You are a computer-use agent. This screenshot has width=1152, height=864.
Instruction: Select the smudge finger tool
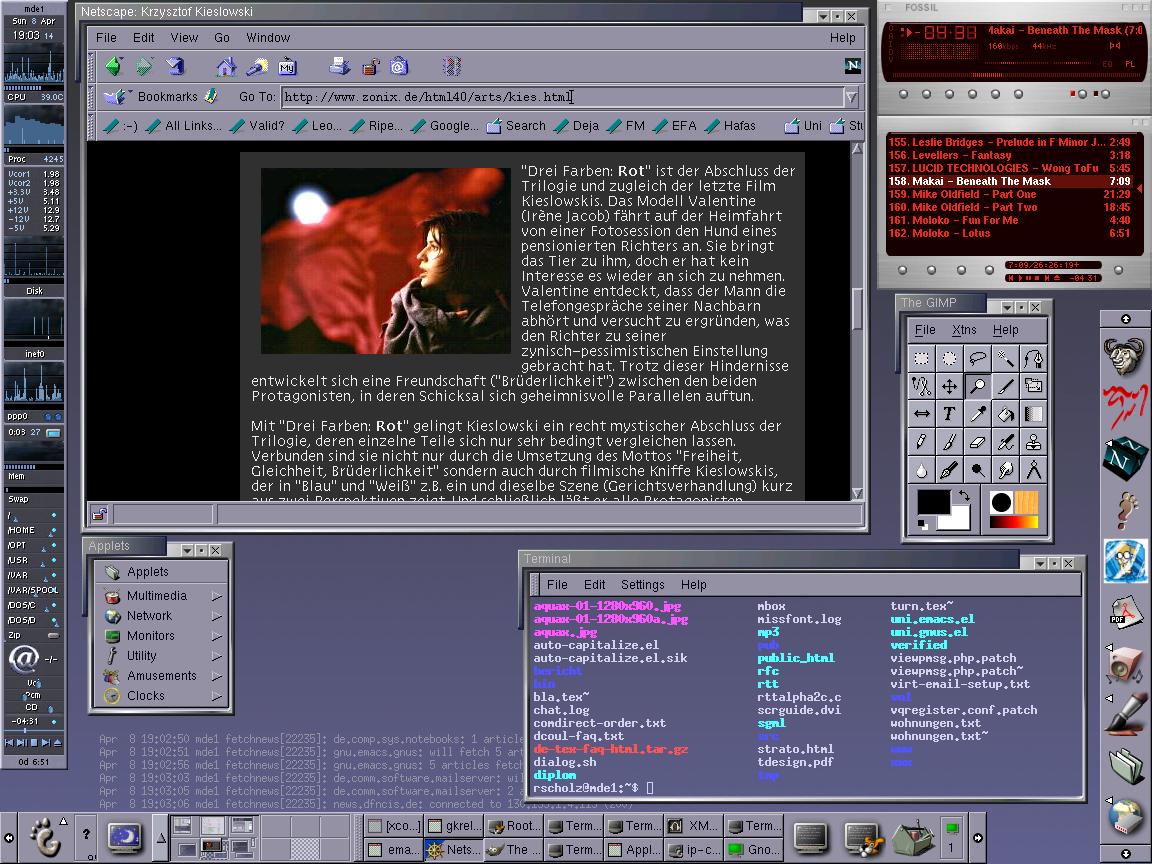[x=1005, y=470]
